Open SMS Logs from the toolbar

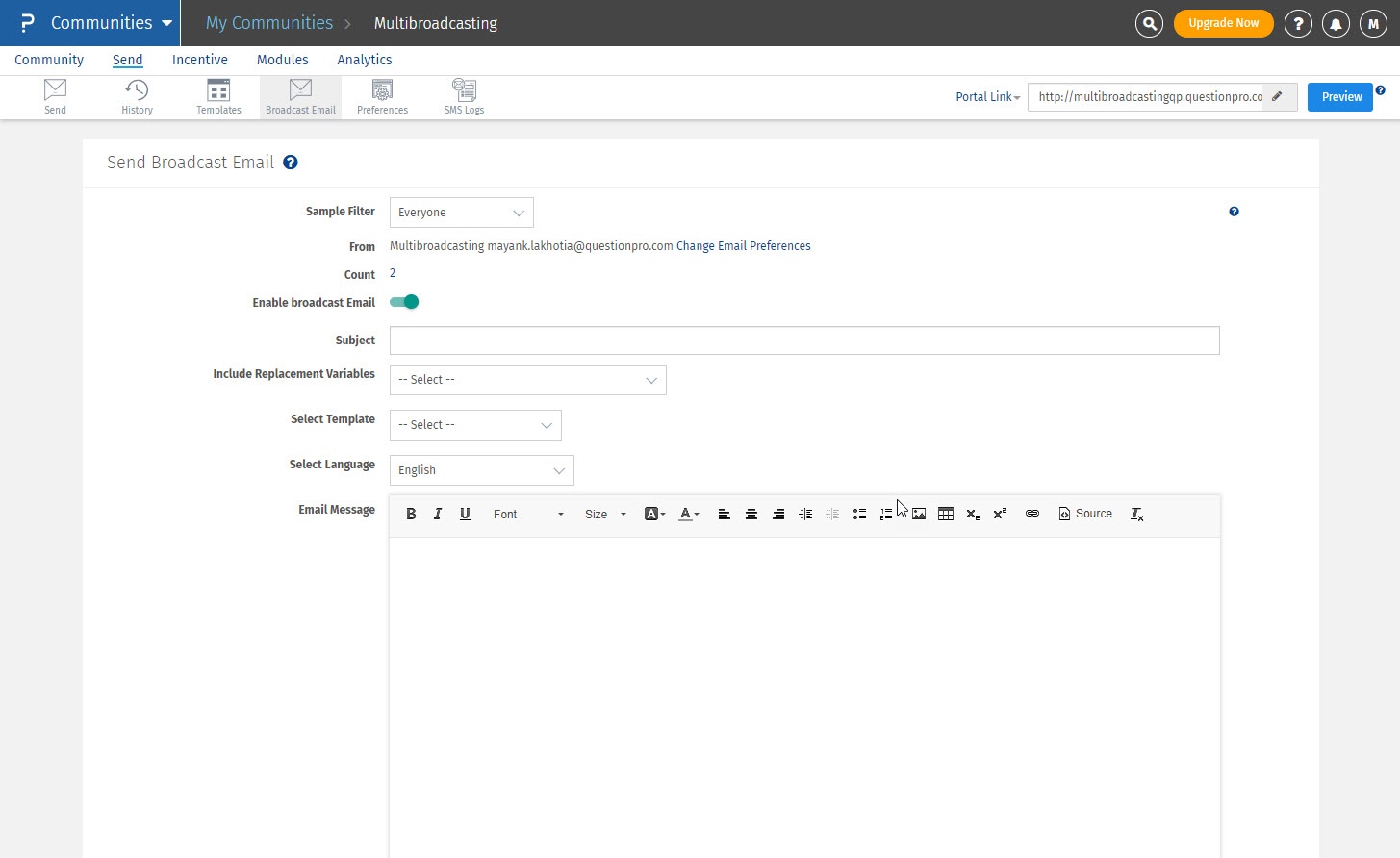click(x=464, y=97)
